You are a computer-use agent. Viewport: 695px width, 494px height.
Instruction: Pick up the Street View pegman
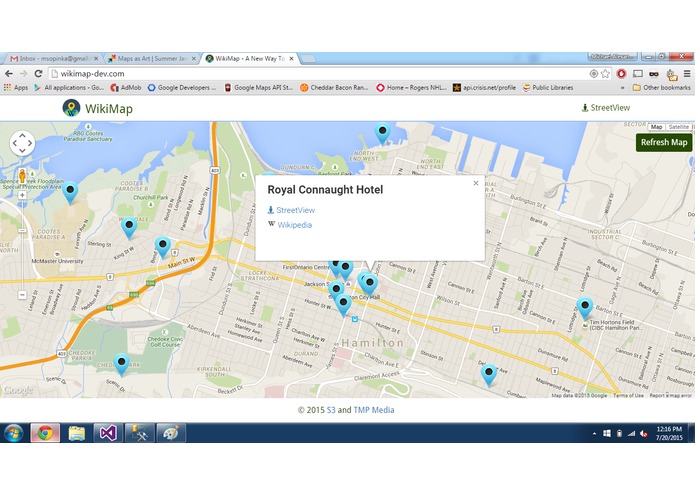pos(22,175)
